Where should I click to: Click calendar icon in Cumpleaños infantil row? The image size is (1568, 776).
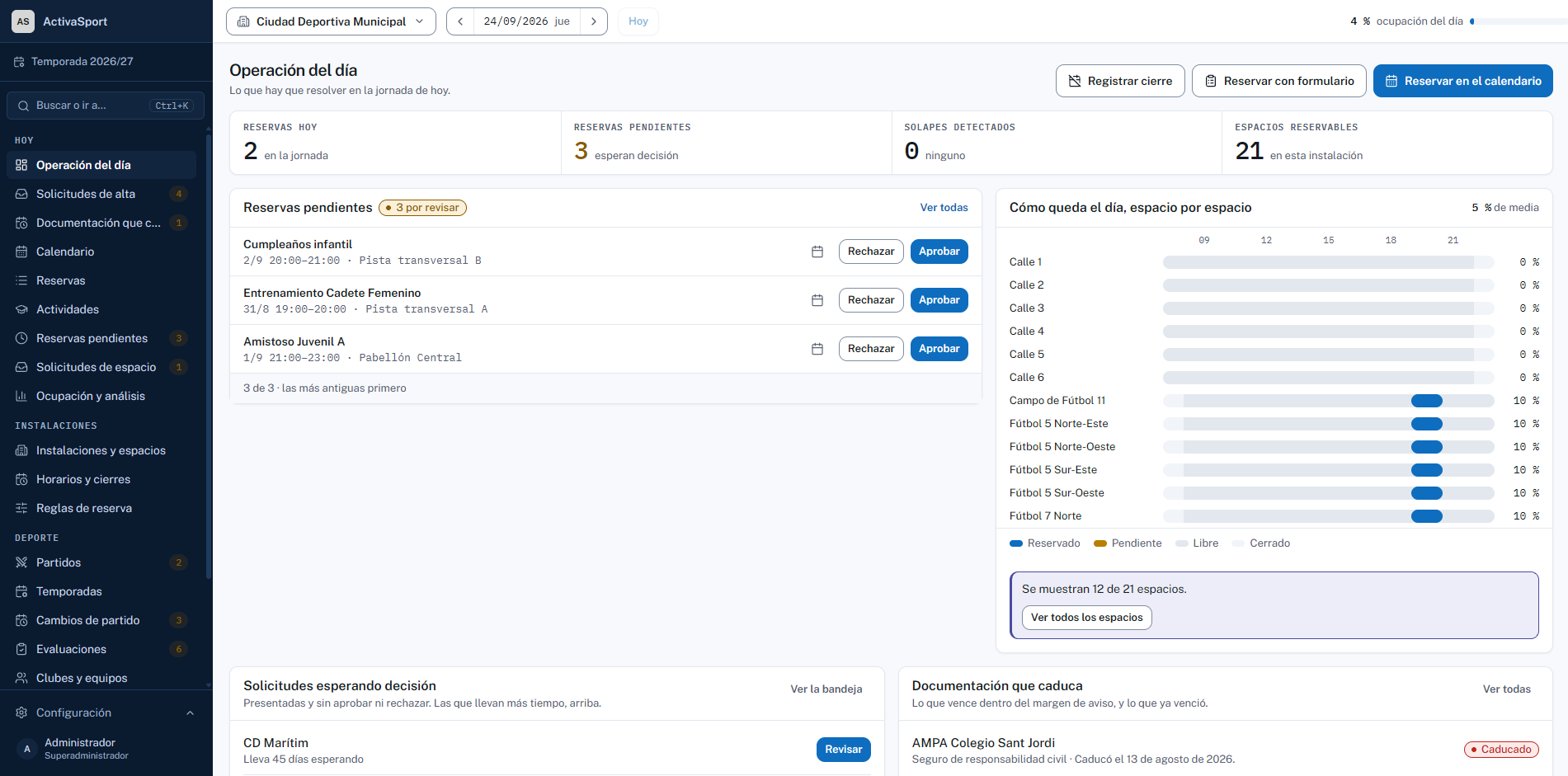(x=817, y=252)
